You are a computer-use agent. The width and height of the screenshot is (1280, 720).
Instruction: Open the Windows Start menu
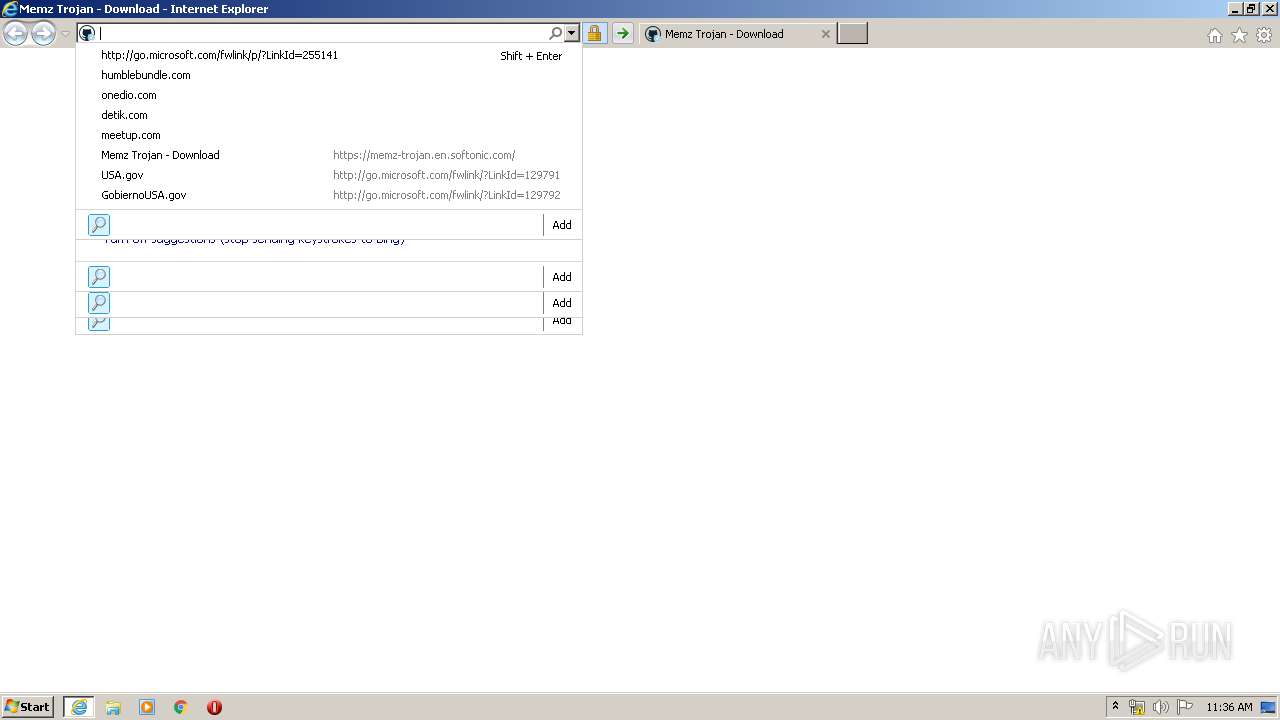tap(28, 707)
